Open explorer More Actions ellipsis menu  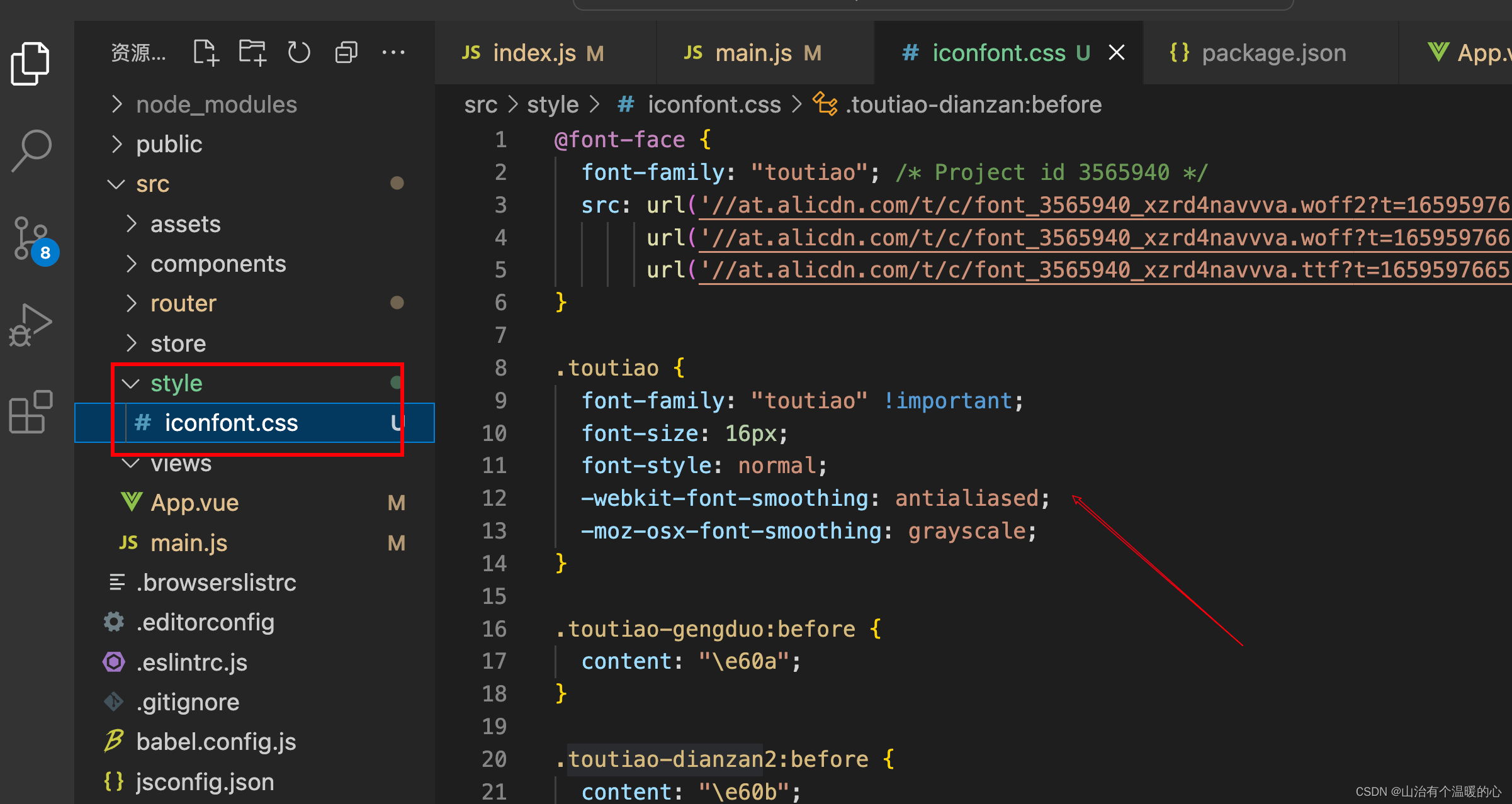pyautogui.click(x=393, y=53)
